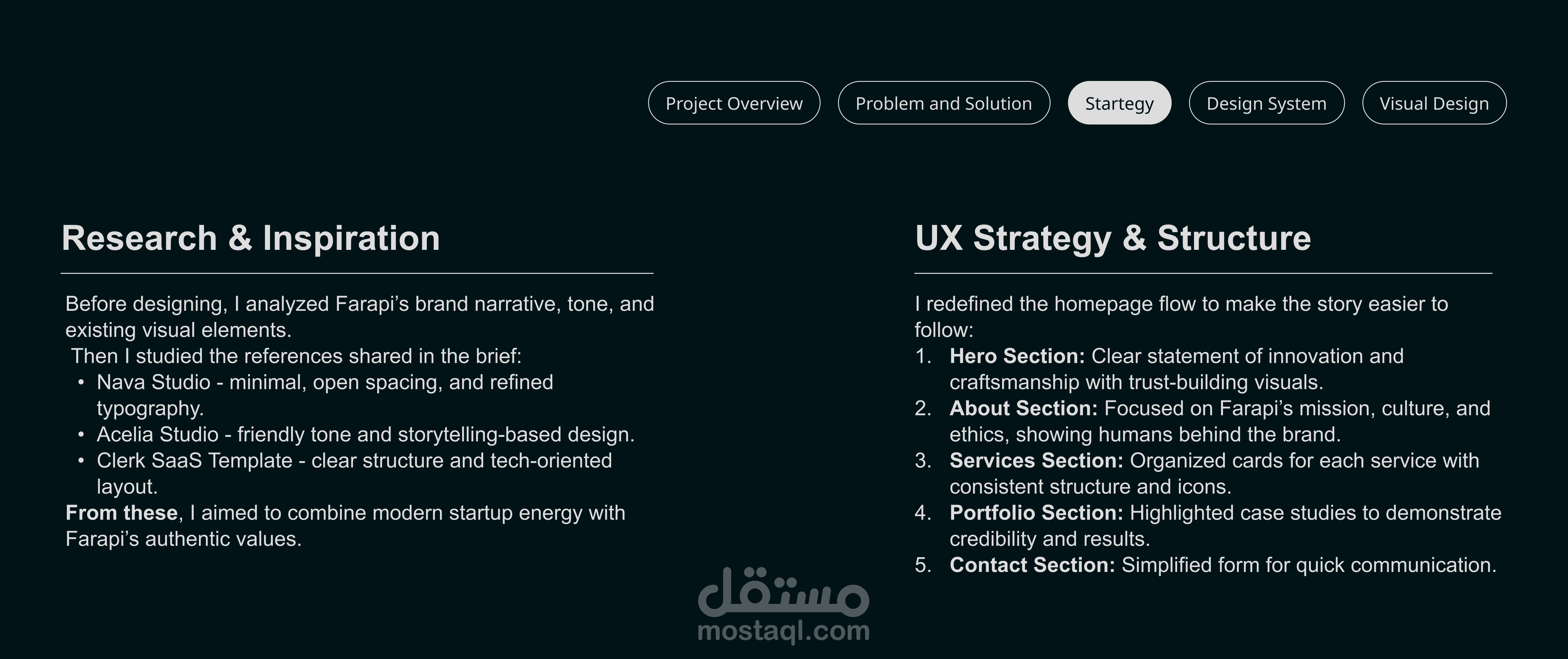
Task: Click the UX Strategy & Structure heading
Action: click(1113, 238)
